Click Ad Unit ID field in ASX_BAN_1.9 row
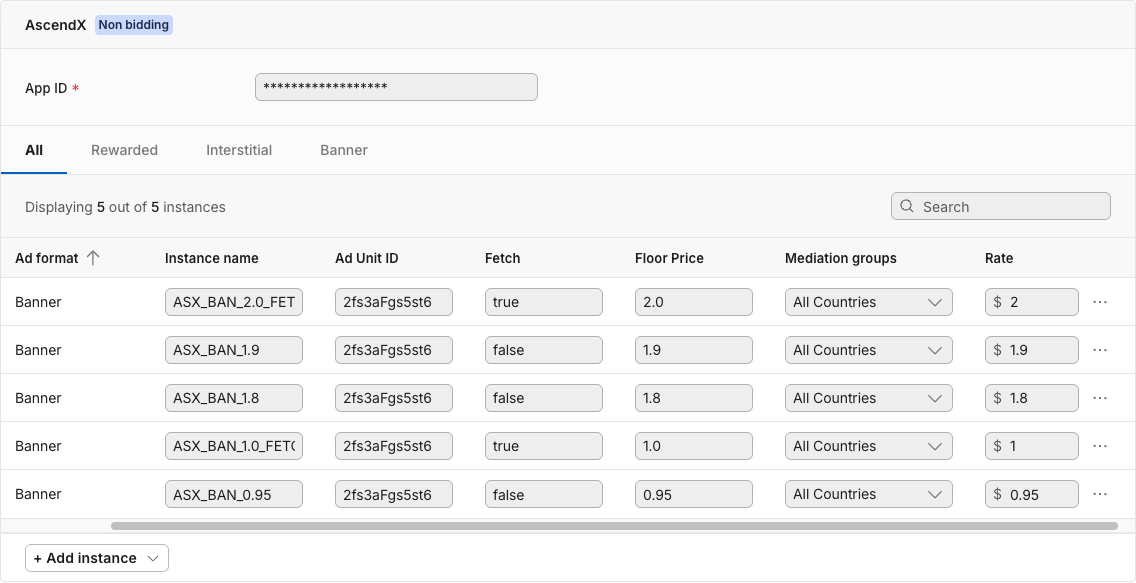 [x=393, y=350]
